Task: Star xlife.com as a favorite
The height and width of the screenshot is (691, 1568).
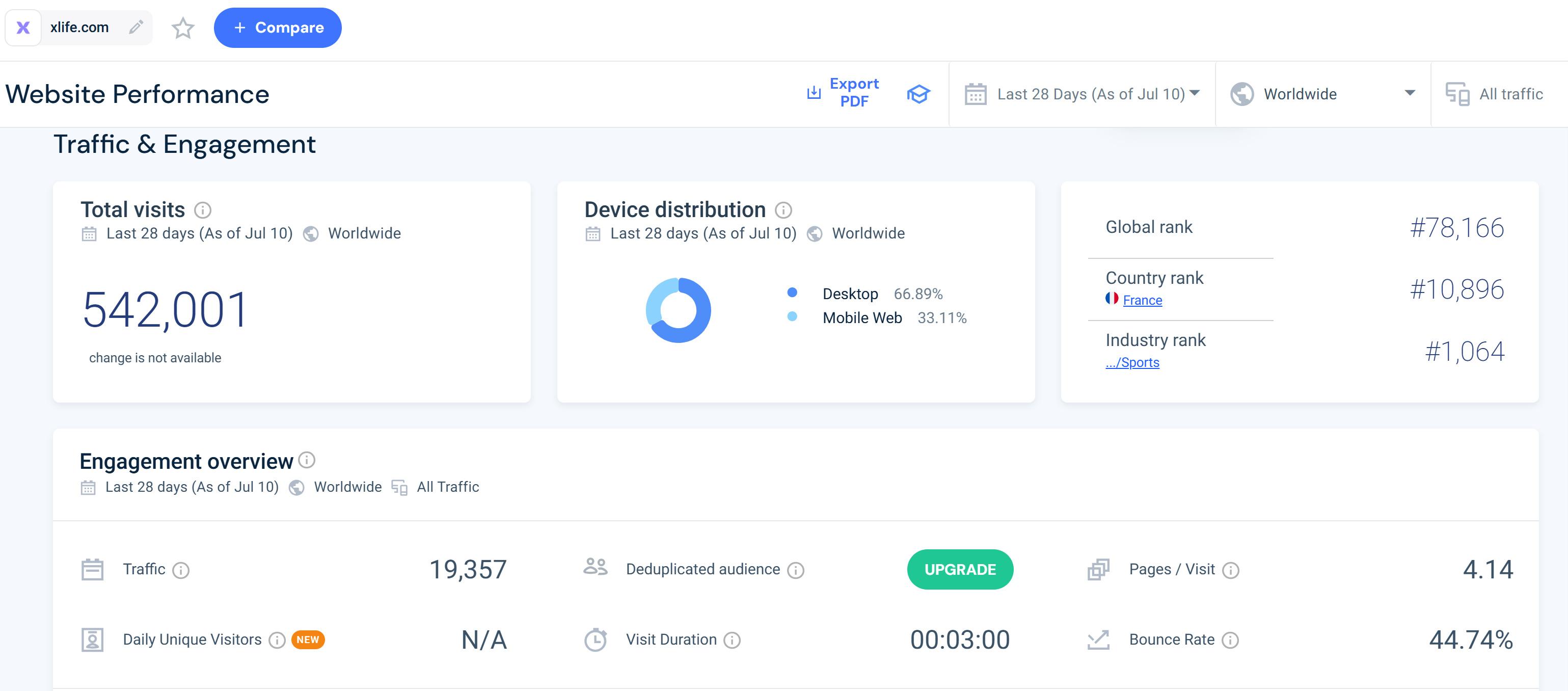Action: click(182, 28)
